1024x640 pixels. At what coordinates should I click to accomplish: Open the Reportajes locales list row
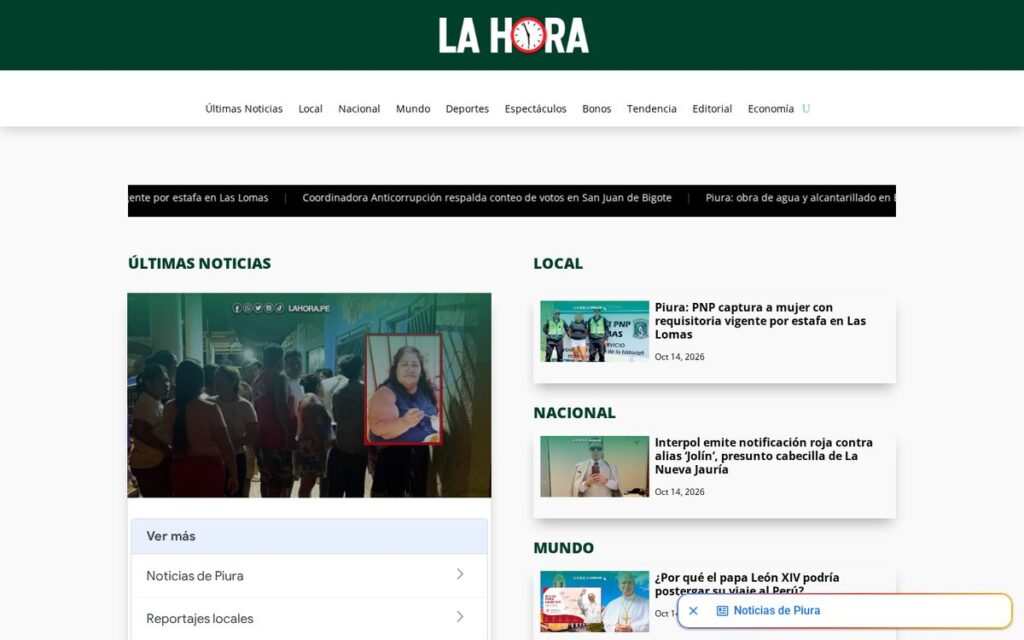309,618
